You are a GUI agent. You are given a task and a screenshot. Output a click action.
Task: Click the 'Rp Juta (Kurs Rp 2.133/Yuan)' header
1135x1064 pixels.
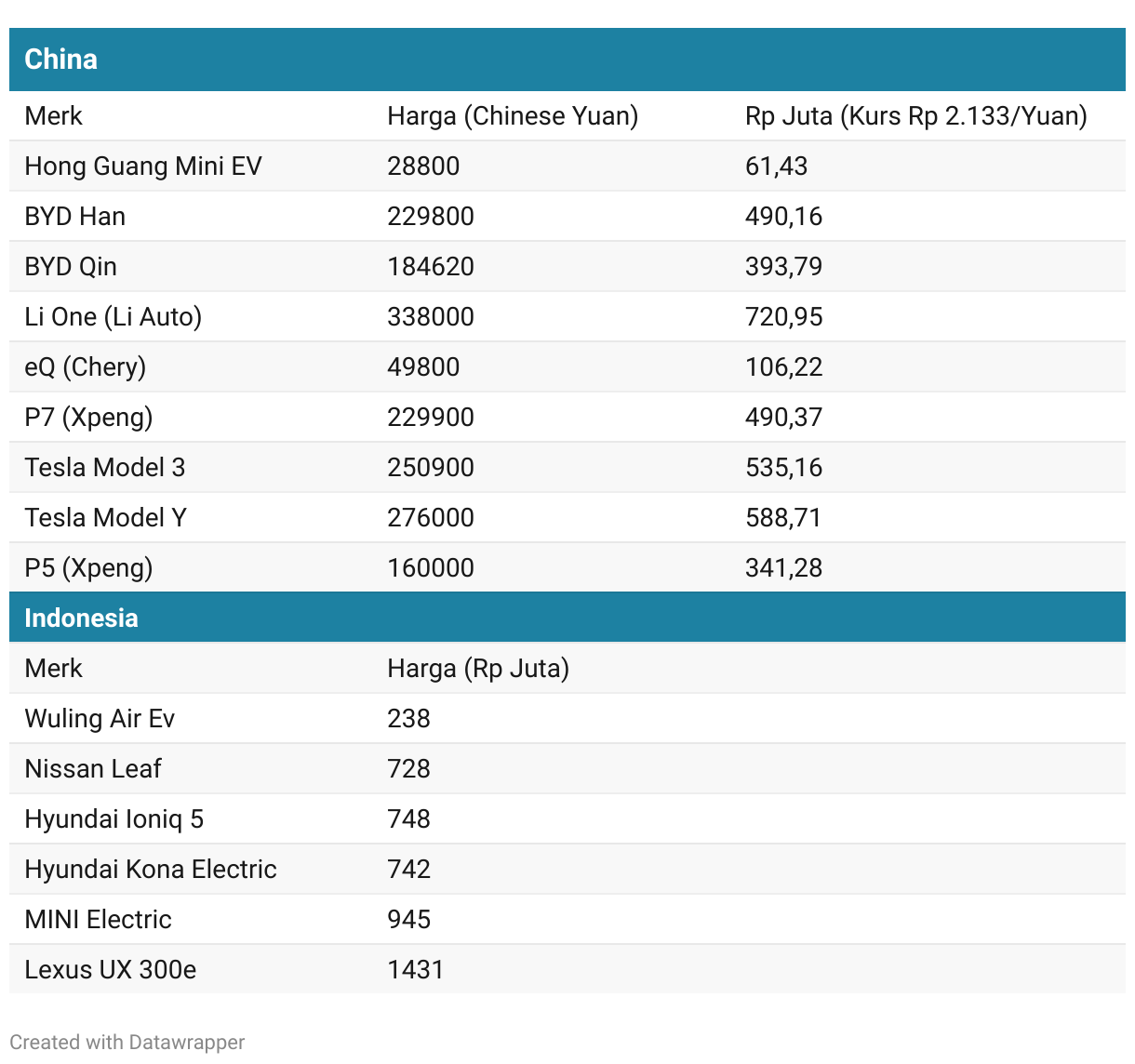coord(915,116)
